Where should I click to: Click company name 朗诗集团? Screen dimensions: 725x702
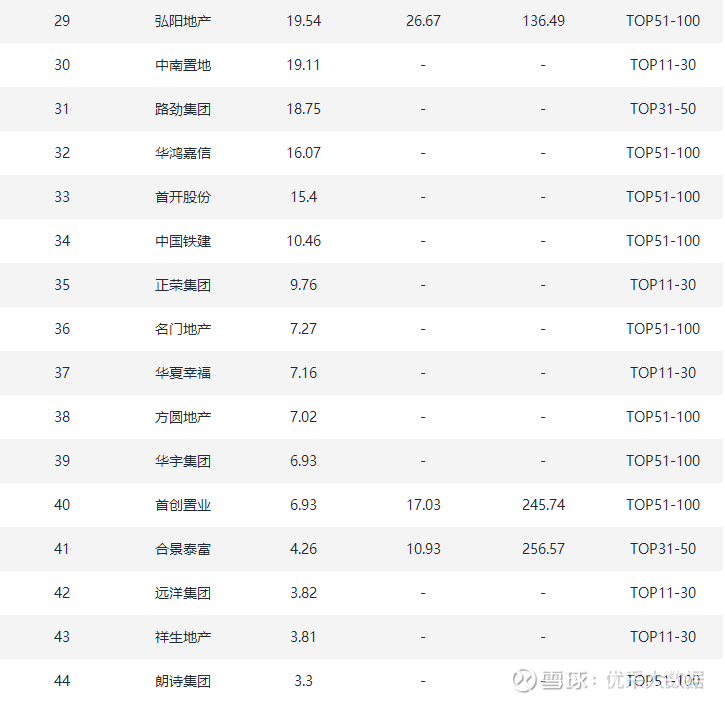point(183,681)
